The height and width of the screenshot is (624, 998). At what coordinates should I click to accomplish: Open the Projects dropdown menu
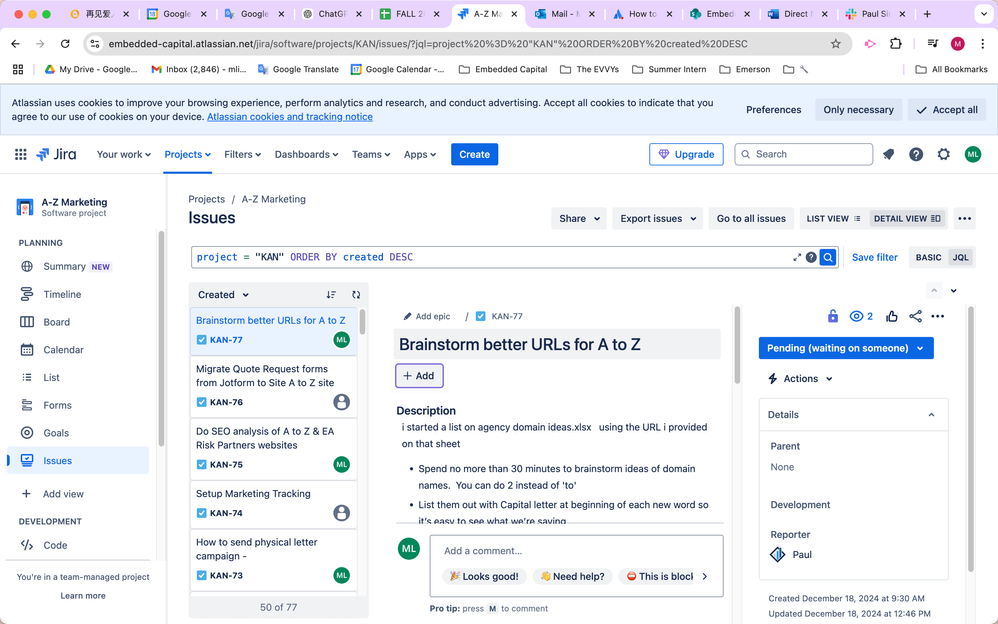point(187,154)
